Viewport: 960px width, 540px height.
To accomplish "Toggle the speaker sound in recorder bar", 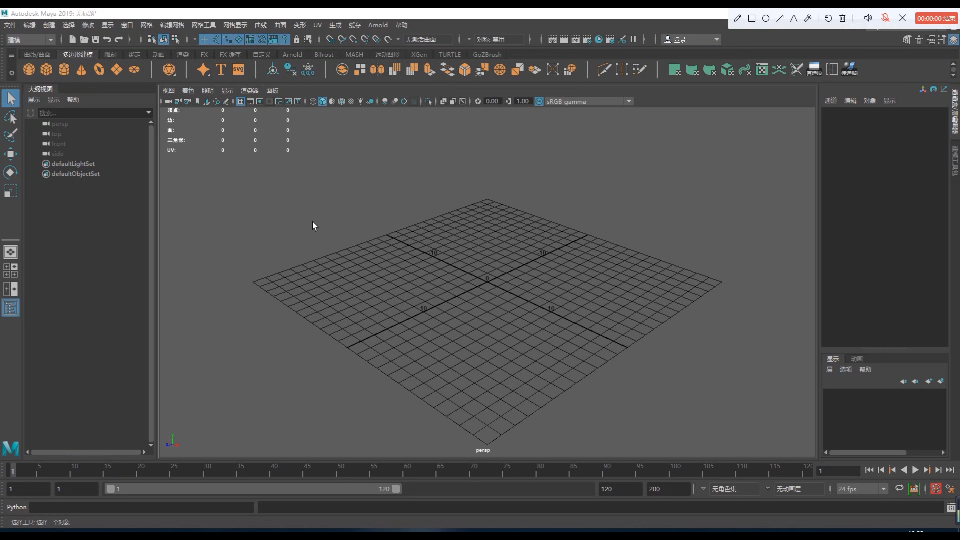I will point(867,18).
